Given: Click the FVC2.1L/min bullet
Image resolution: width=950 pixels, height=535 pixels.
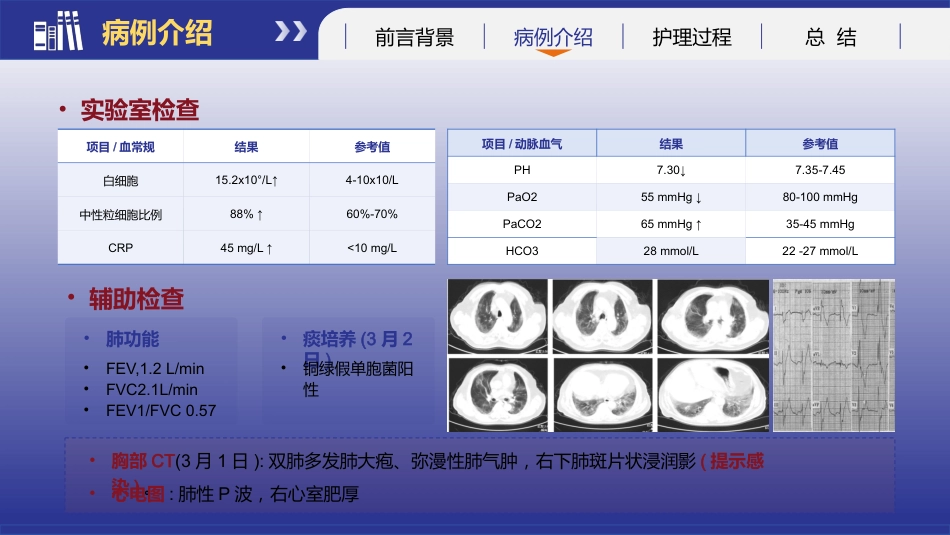Looking at the screenshot, I should [x=151, y=390].
